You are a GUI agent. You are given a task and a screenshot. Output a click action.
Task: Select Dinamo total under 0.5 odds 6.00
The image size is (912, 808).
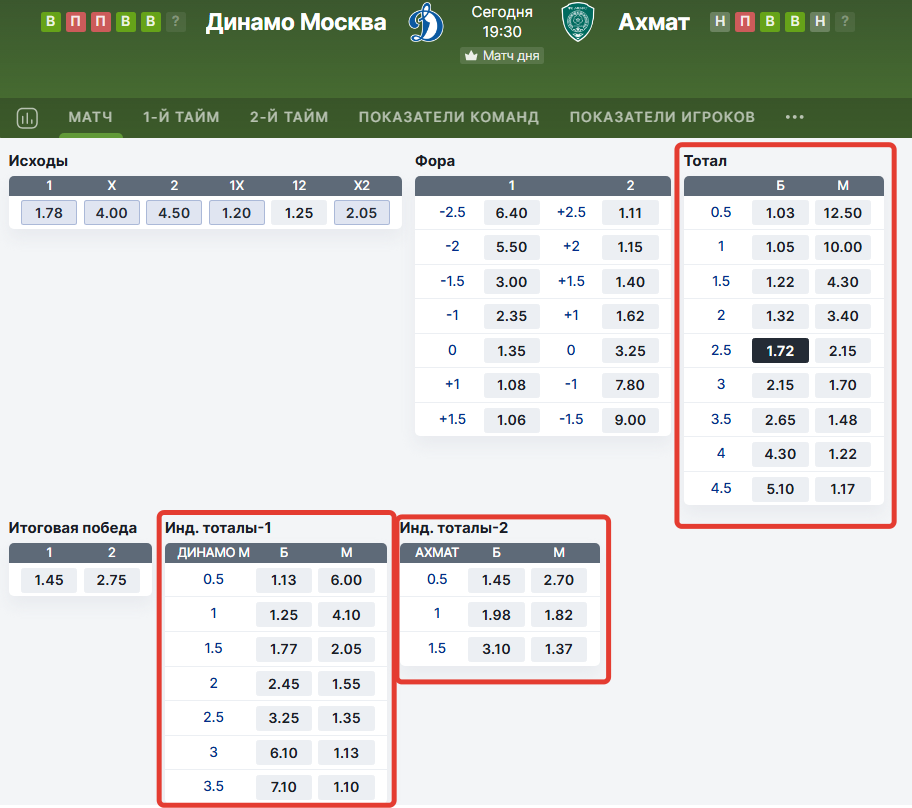[x=346, y=580]
